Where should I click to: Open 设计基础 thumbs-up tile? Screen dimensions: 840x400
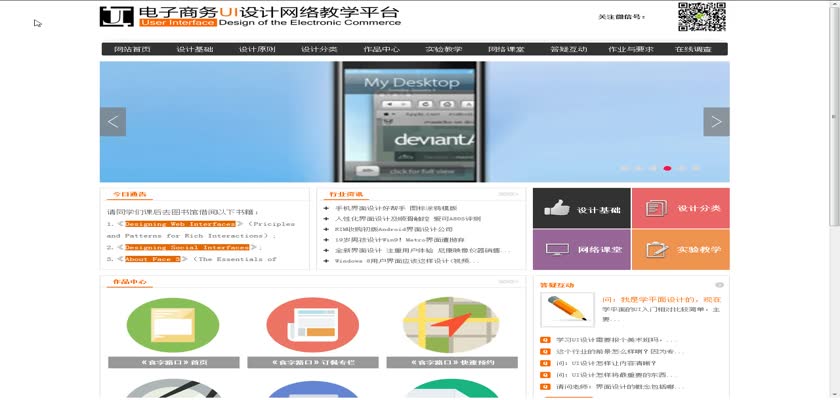tap(582, 208)
